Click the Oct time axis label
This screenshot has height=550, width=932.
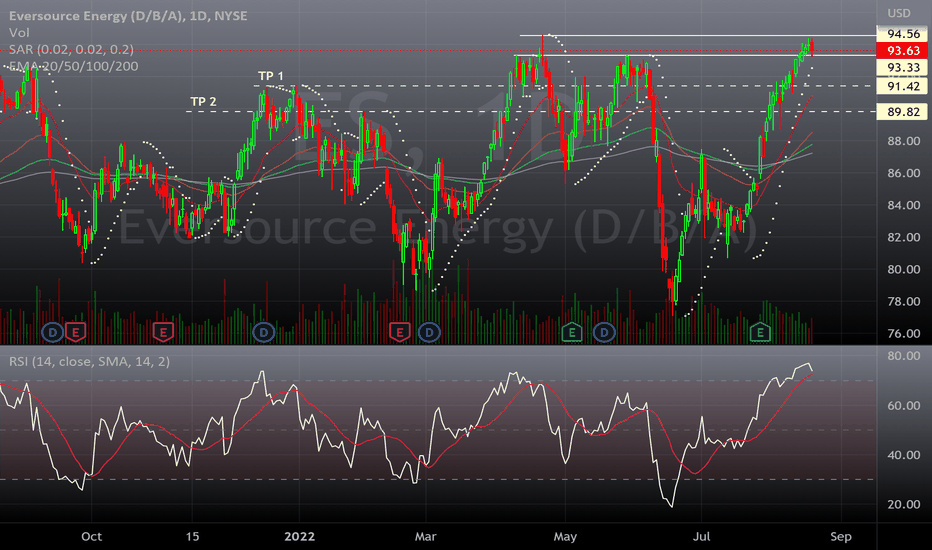[92, 536]
